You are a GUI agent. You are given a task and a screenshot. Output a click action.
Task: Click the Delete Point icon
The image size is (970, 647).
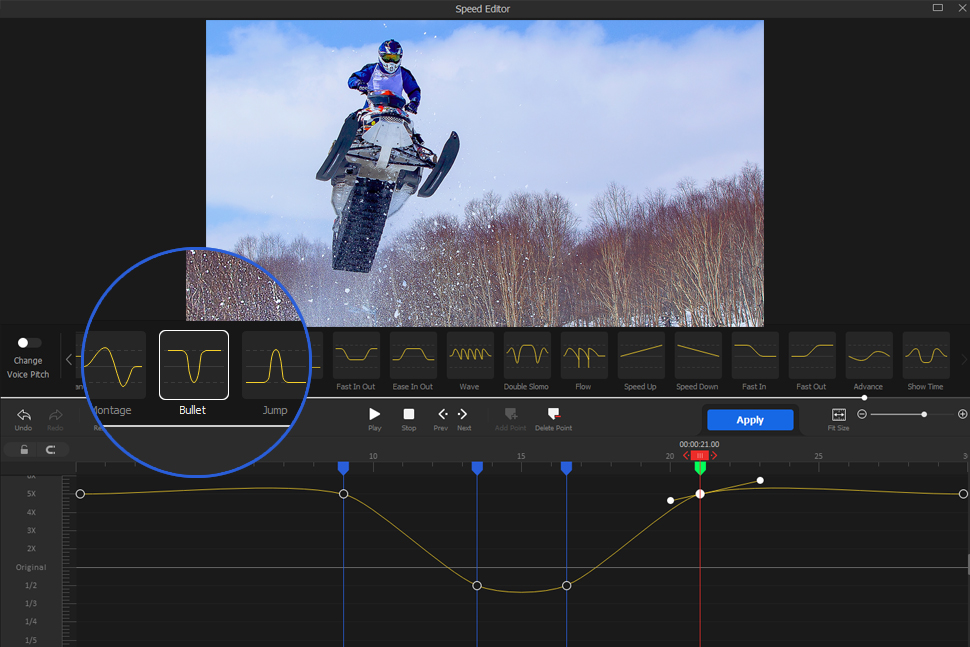(x=553, y=413)
